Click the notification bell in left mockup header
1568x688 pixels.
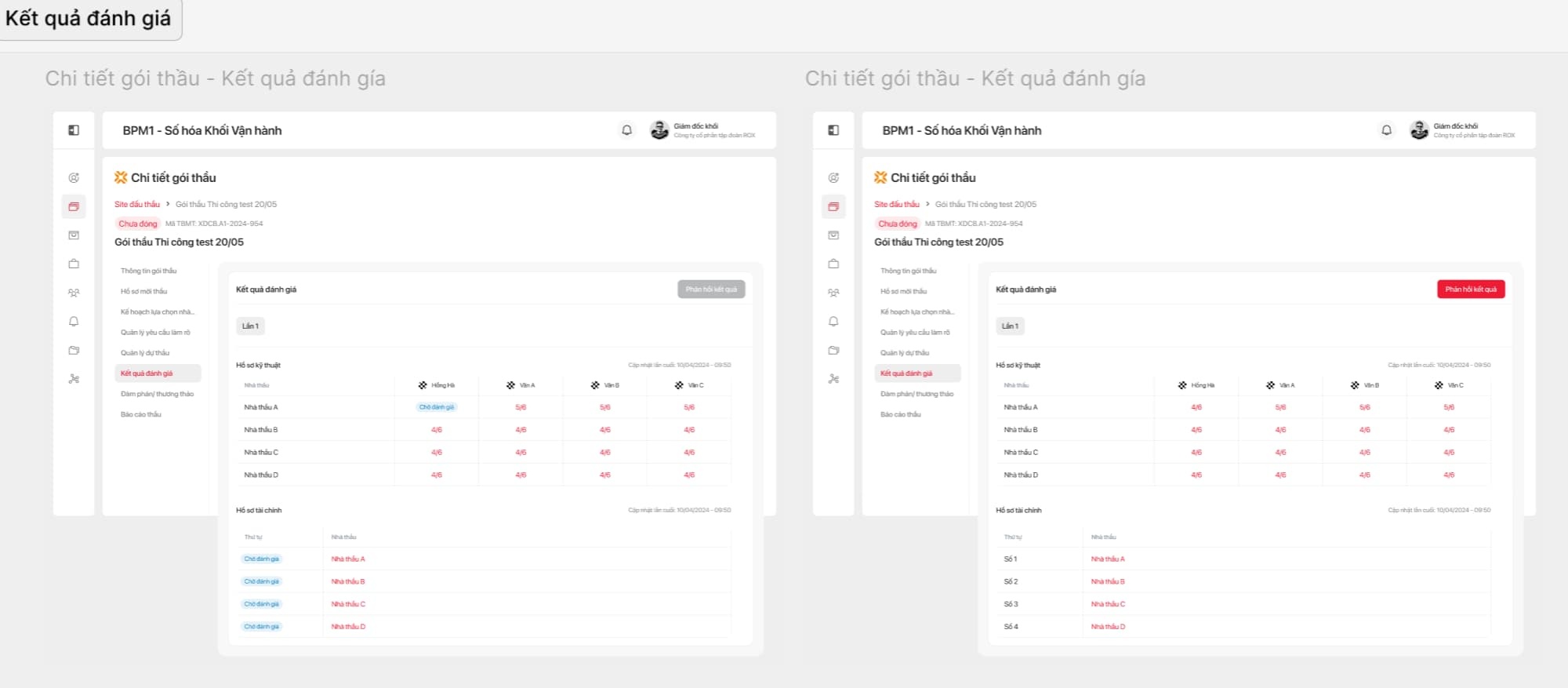coord(626,130)
